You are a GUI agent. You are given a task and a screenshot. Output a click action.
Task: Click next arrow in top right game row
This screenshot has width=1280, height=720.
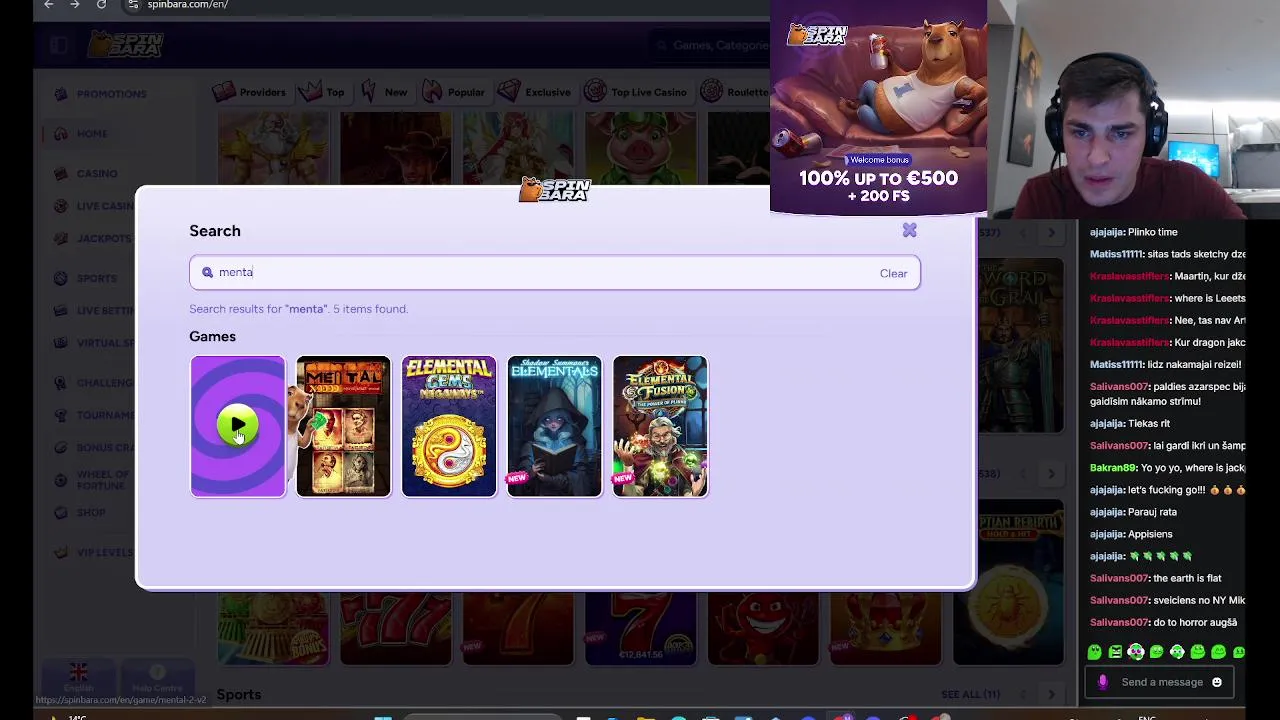coord(1051,233)
